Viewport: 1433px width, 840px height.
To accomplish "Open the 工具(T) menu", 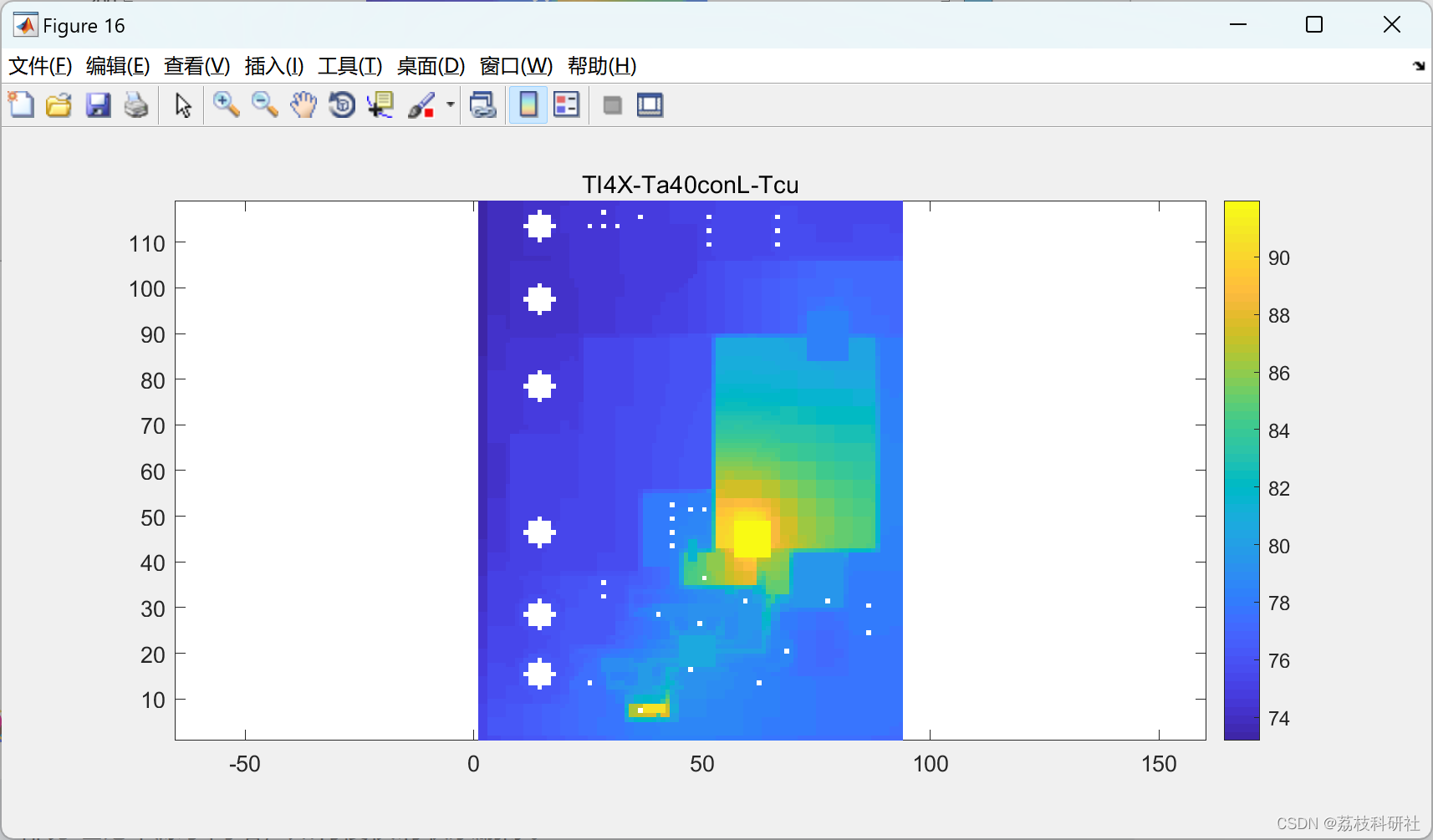I will click(350, 66).
